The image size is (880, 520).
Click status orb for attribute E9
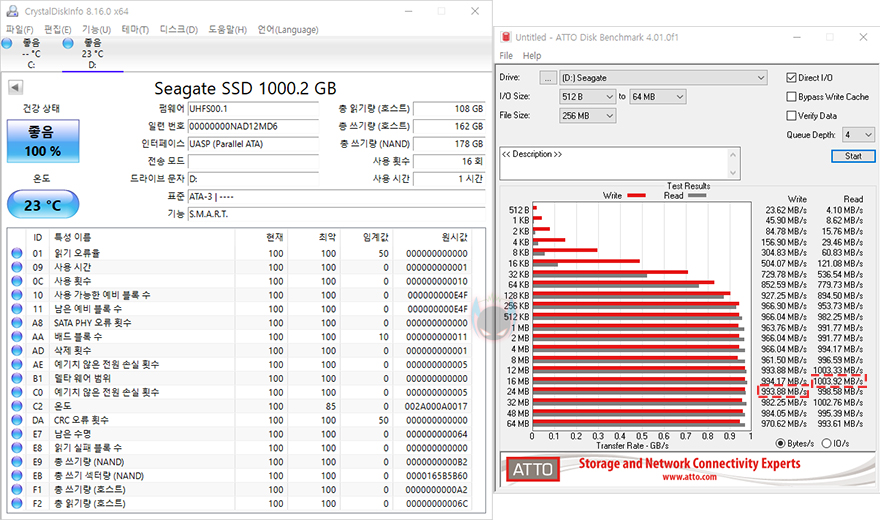coord(17,462)
